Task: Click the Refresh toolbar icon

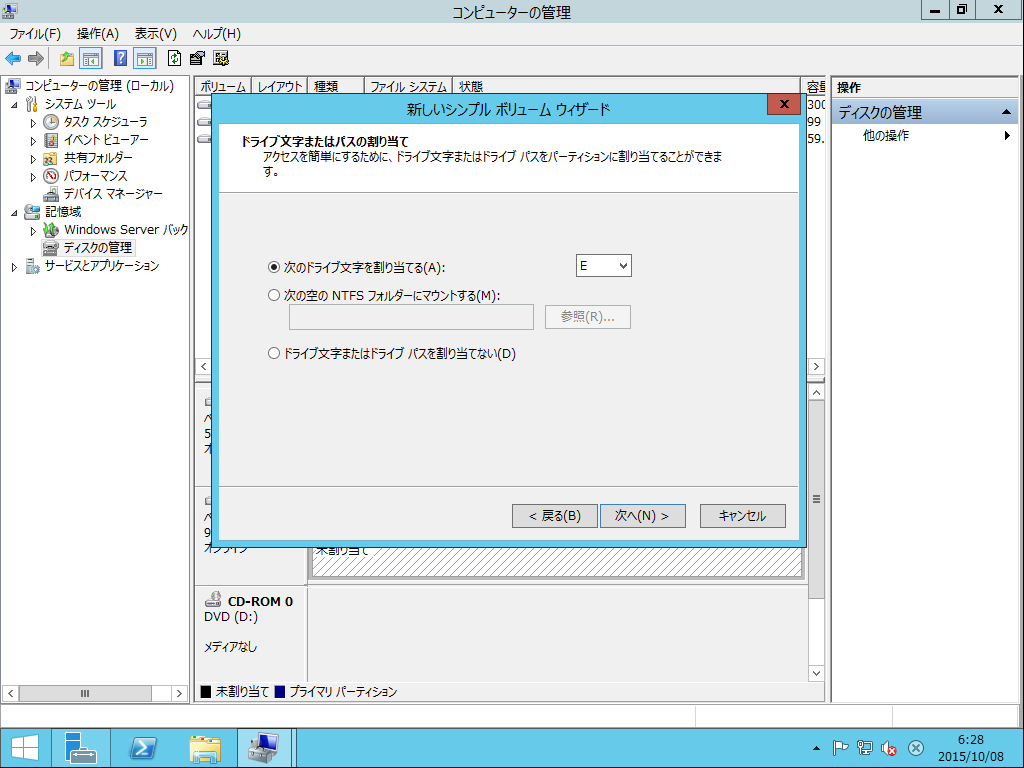Action: click(x=174, y=59)
